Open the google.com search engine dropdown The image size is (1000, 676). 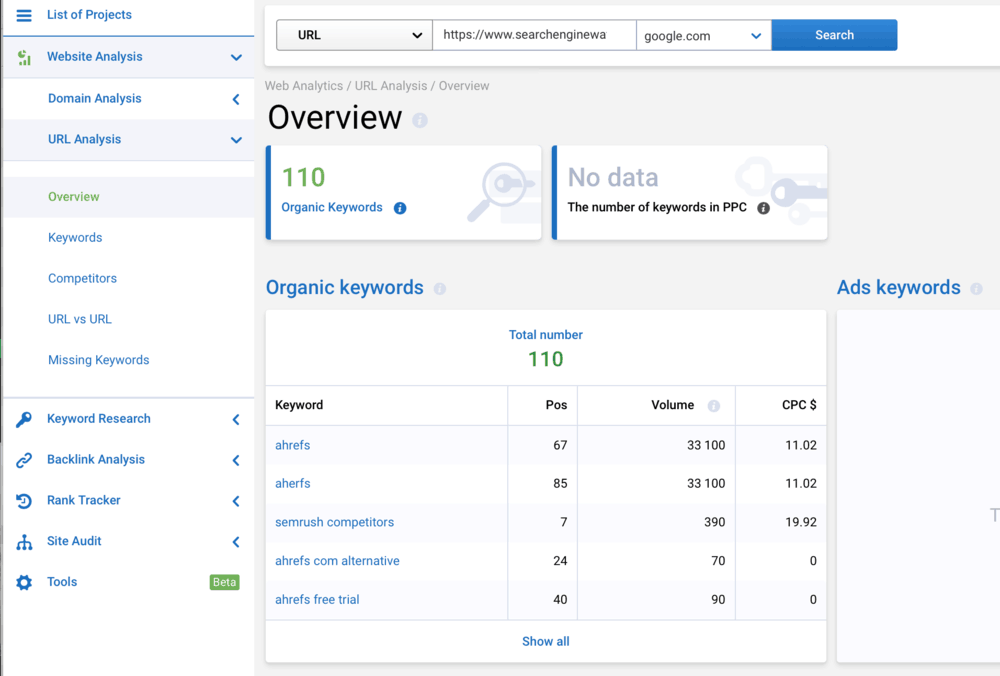click(704, 34)
